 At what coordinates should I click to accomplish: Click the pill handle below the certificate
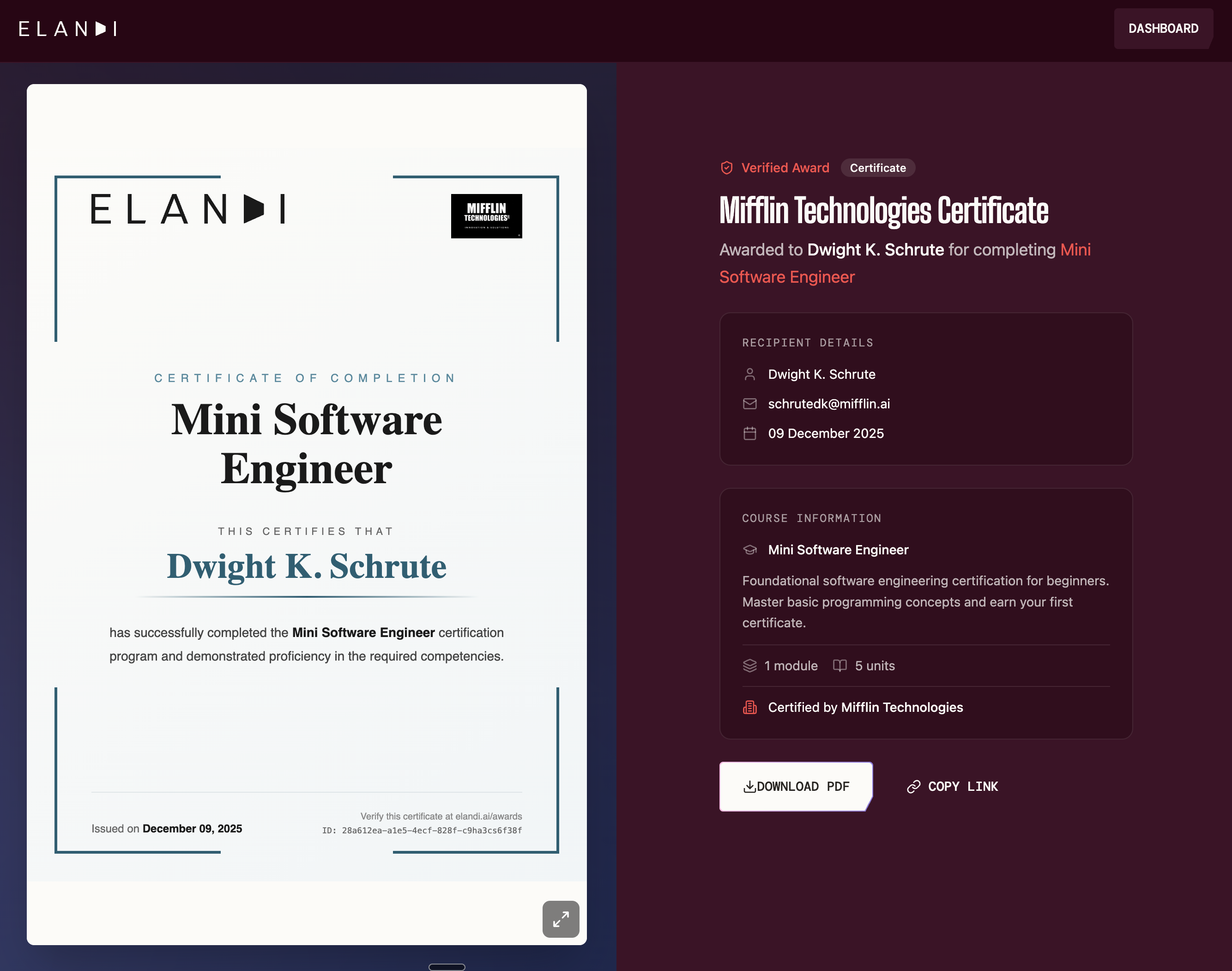447,967
